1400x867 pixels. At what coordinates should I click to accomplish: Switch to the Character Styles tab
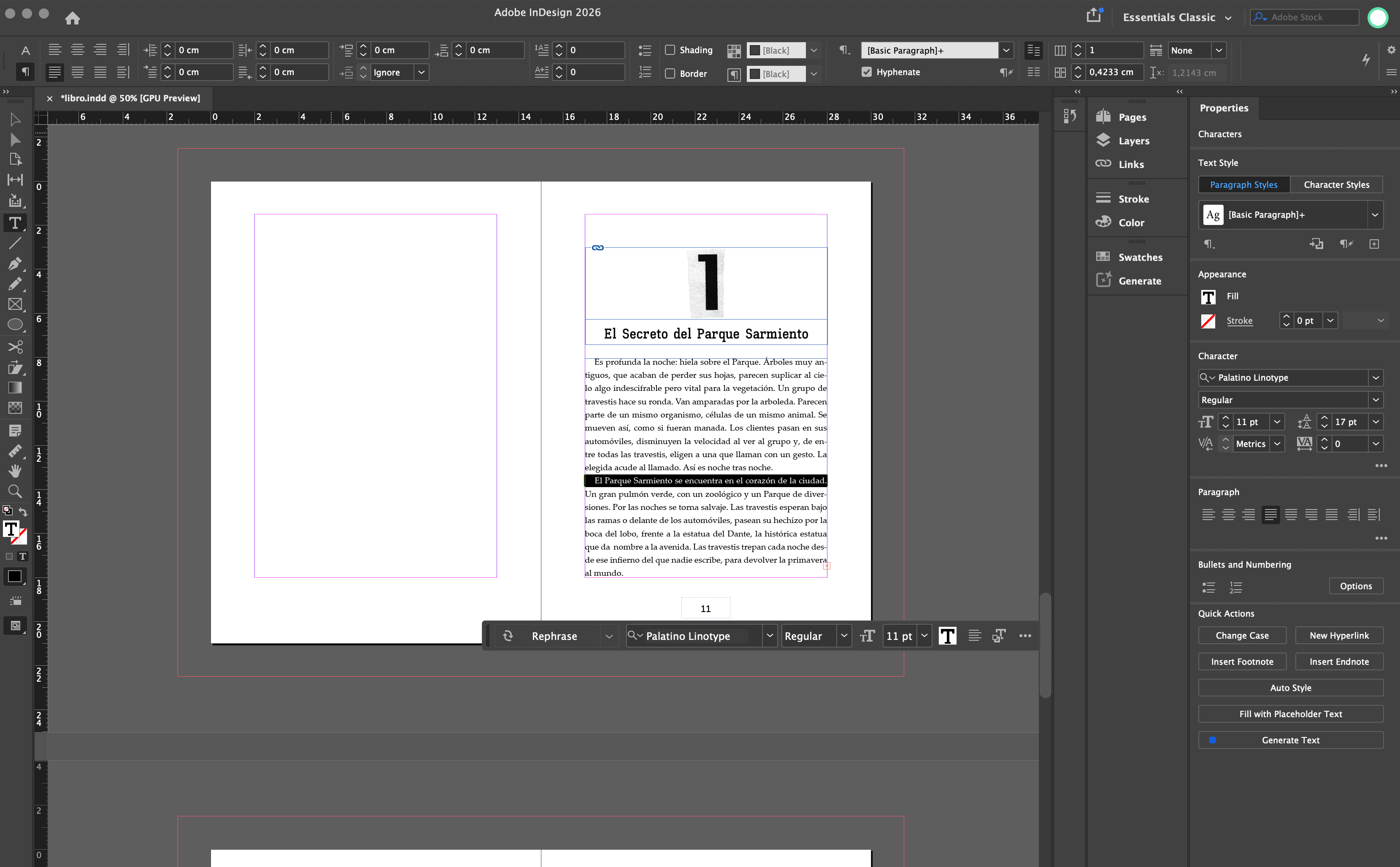1336,184
